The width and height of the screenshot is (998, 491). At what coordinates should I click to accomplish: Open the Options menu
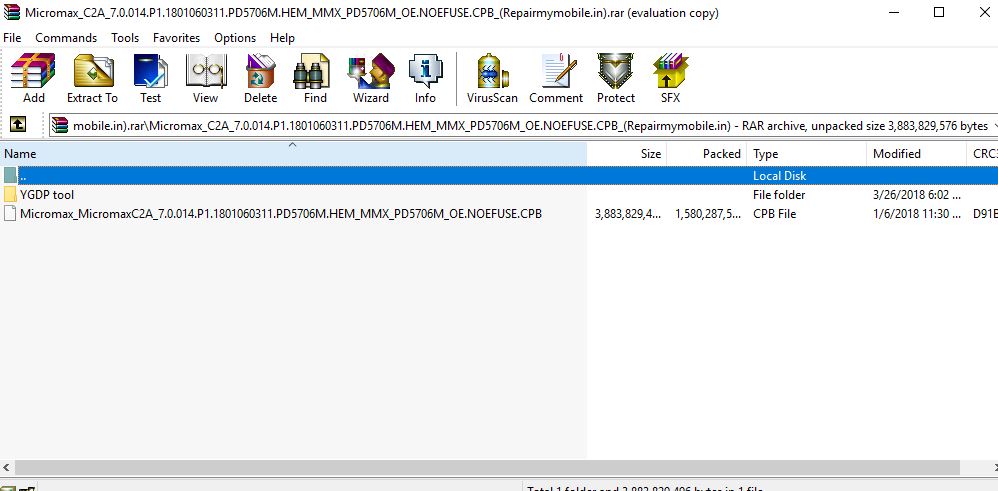tap(235, 38)
